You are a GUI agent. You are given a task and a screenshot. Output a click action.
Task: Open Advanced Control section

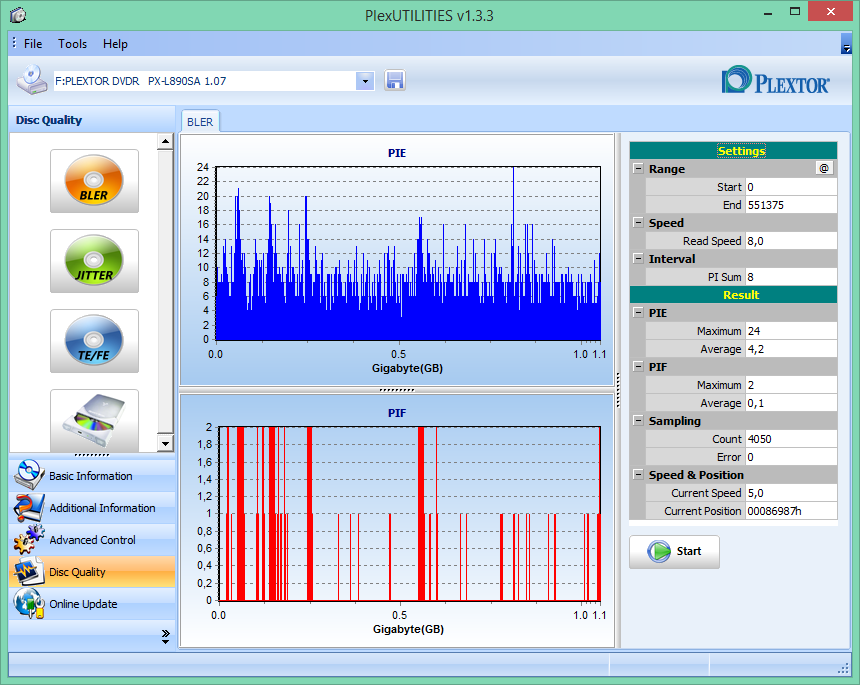[x=92, y=540]
